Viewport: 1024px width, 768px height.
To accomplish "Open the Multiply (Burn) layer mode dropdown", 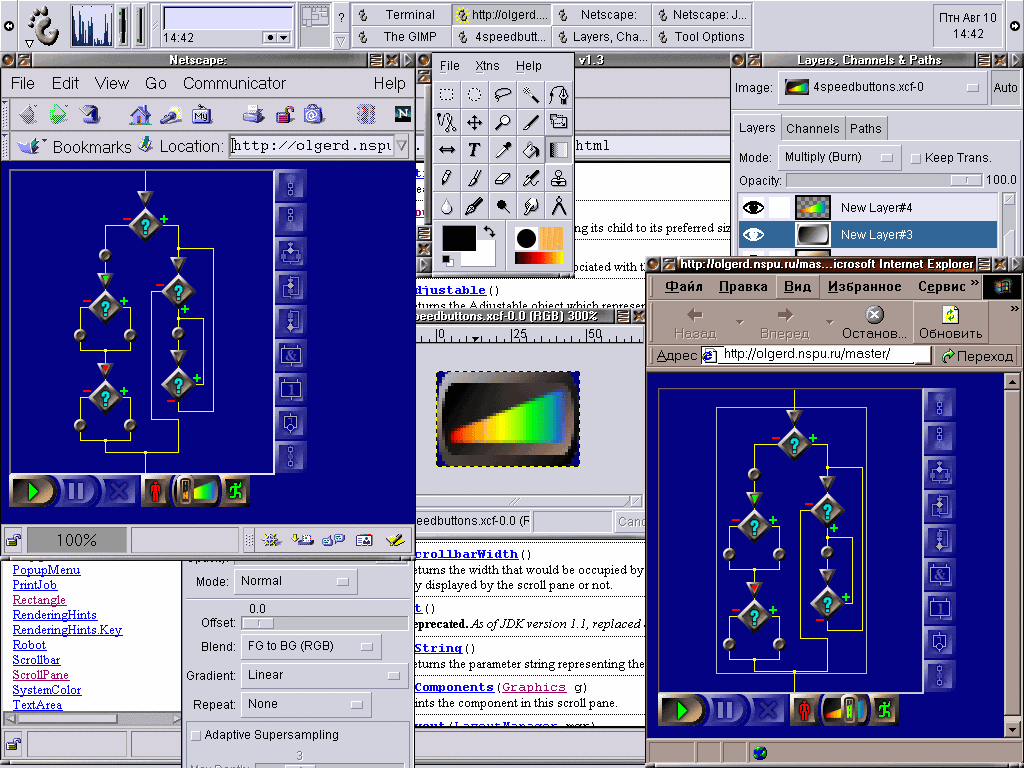I will (x=840, y=157).
